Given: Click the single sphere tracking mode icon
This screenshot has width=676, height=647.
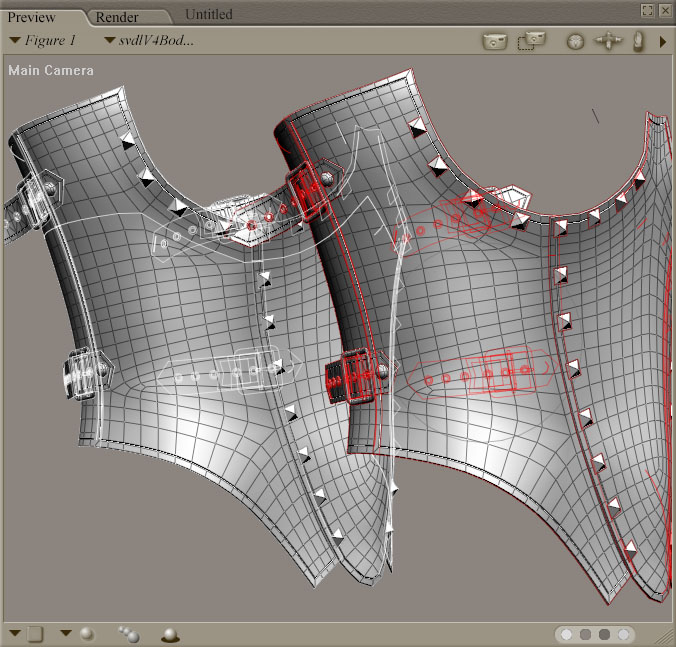Looking at the screenshot, I should click(87, 633).
